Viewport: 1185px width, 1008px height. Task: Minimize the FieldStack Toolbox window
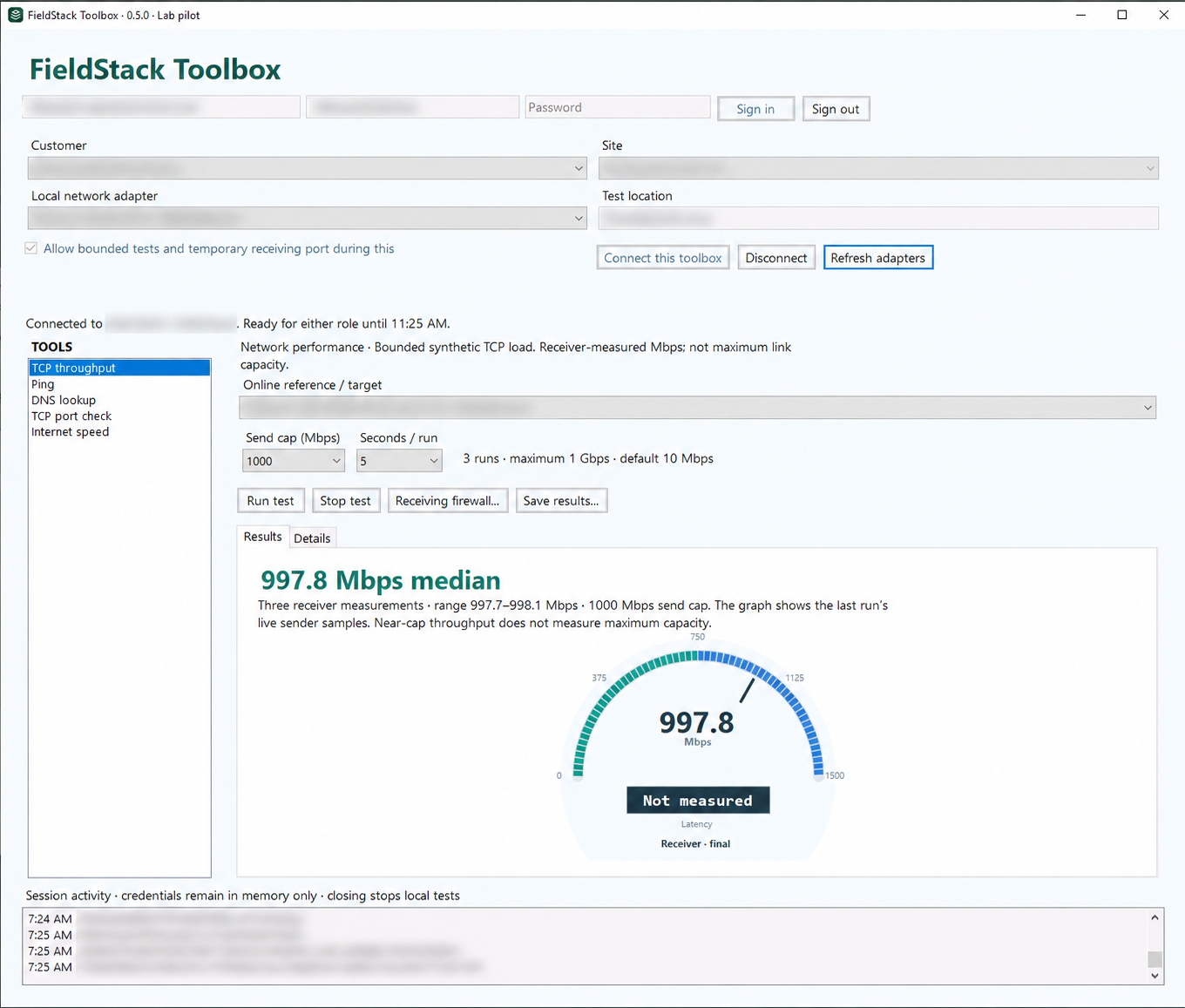pyautogui.click(x=1080, y=15)
